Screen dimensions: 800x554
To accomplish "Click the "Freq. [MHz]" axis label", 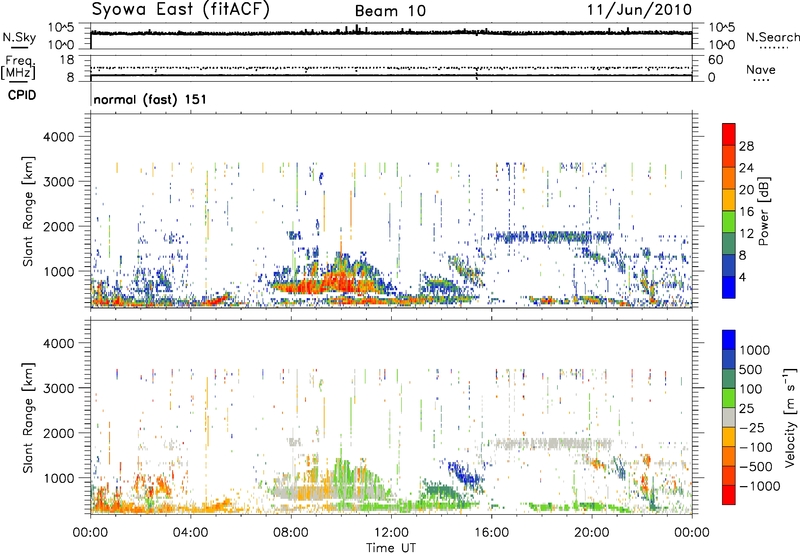I will [x=18, y=68].
